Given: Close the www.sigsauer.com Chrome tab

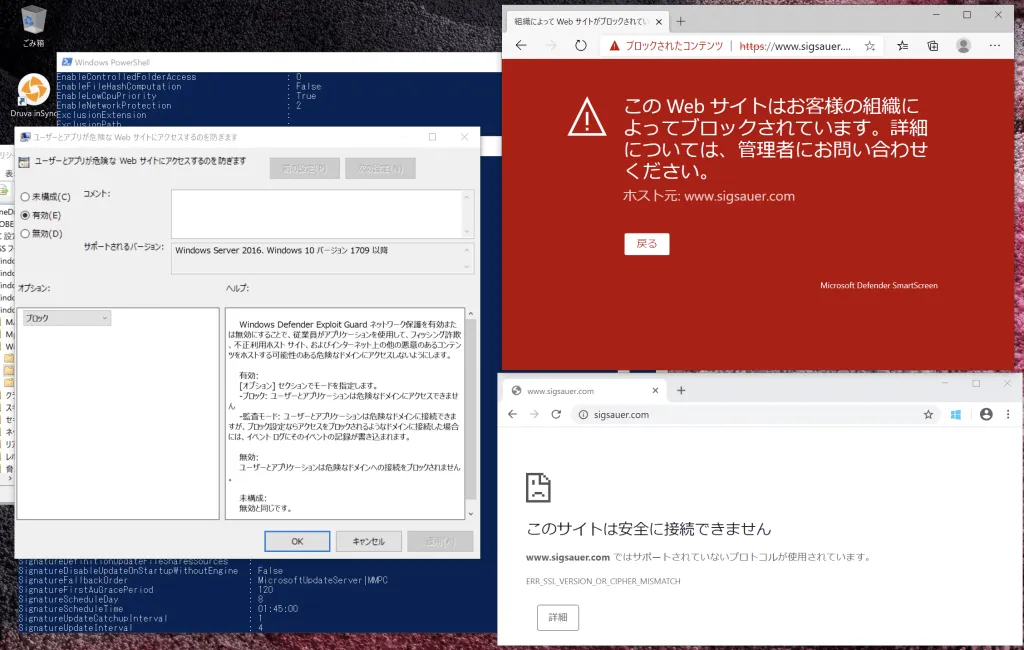Looking at the screenshot, I should click(655, 390).
